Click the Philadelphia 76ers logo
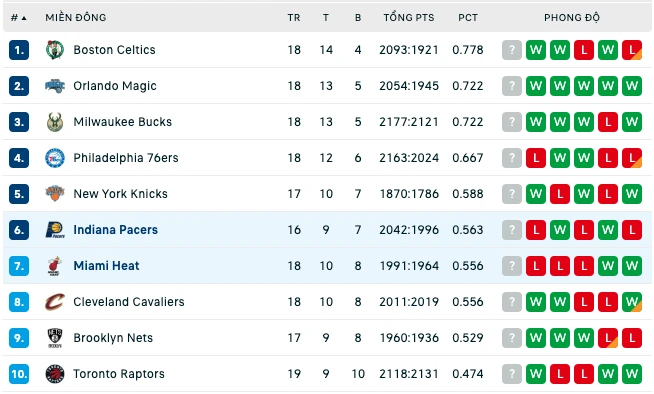The image size is (654, 394). tap(55, 158)
